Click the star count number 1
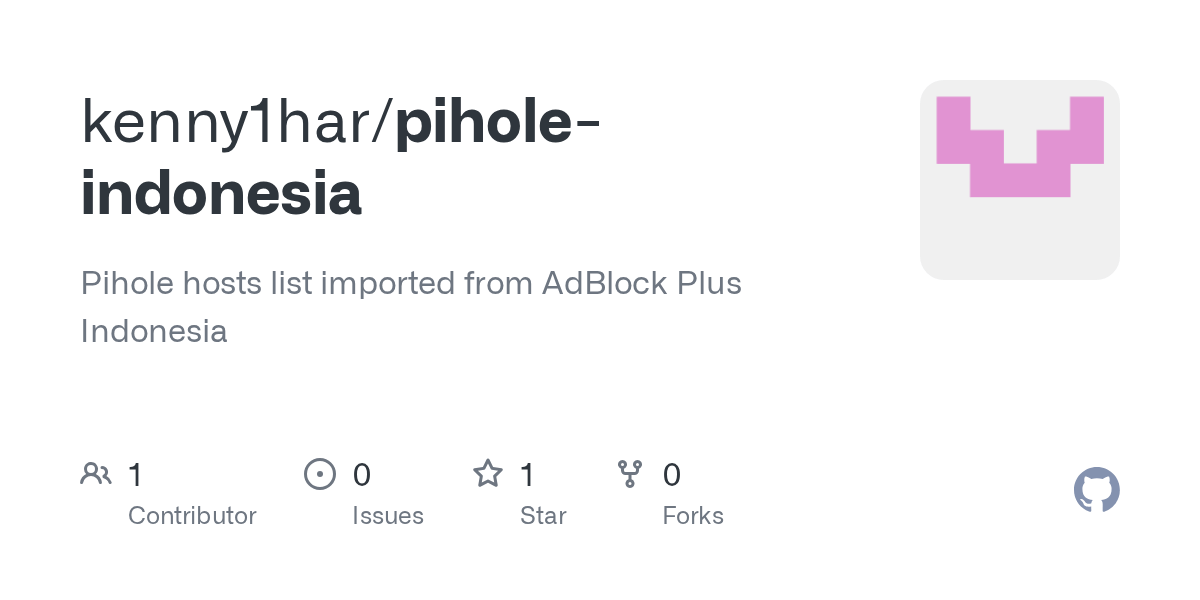This screenshot has height=600, width=1200. [527, 475]
